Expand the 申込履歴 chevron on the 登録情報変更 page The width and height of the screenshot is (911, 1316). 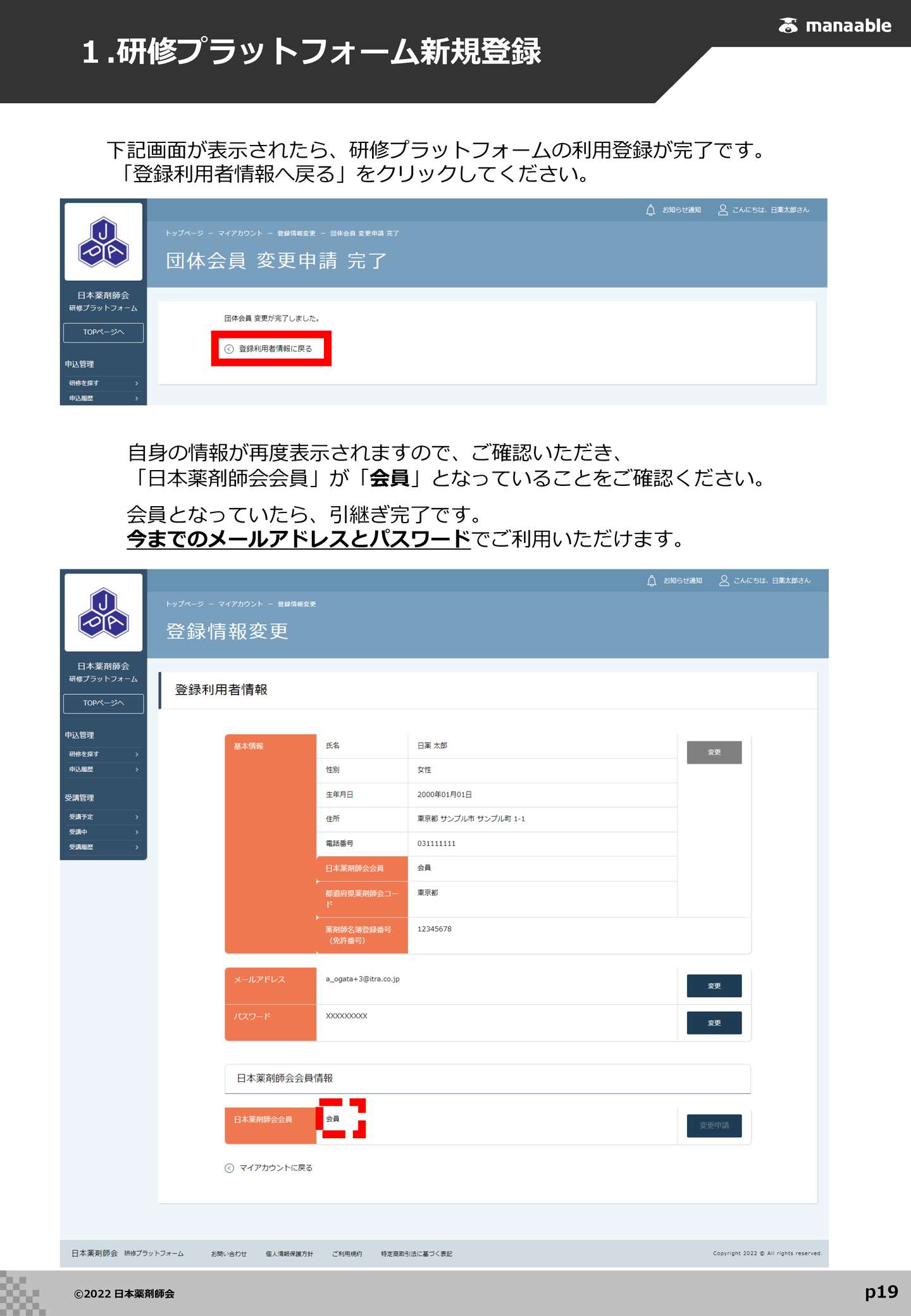coord(137,769)
